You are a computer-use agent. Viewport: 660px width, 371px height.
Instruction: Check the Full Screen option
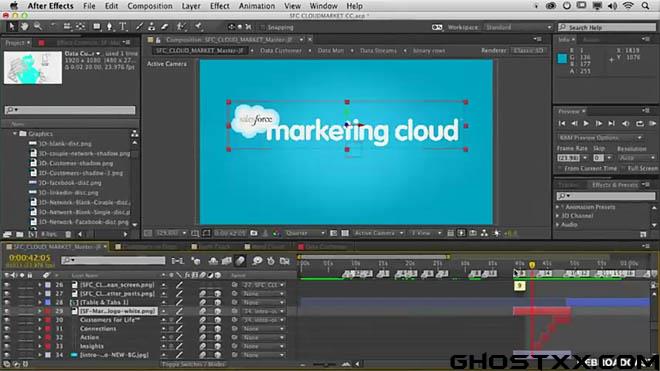(x=623, y=168)
